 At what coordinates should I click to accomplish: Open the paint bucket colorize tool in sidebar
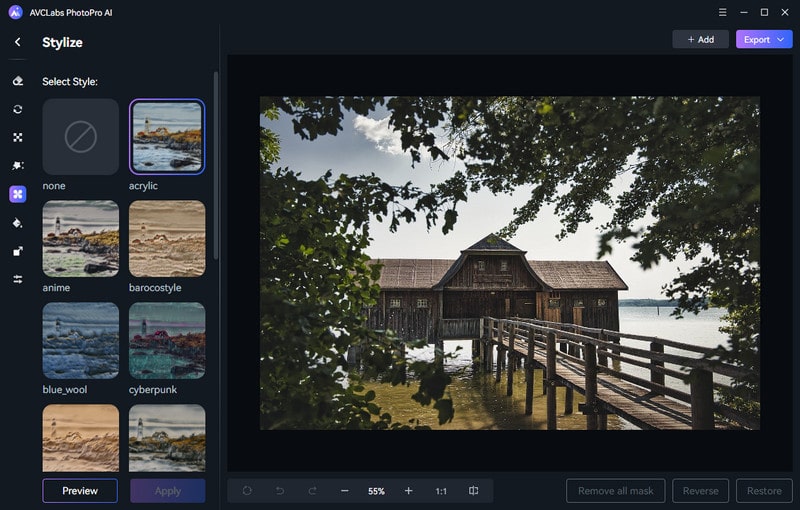click(18, 223)
